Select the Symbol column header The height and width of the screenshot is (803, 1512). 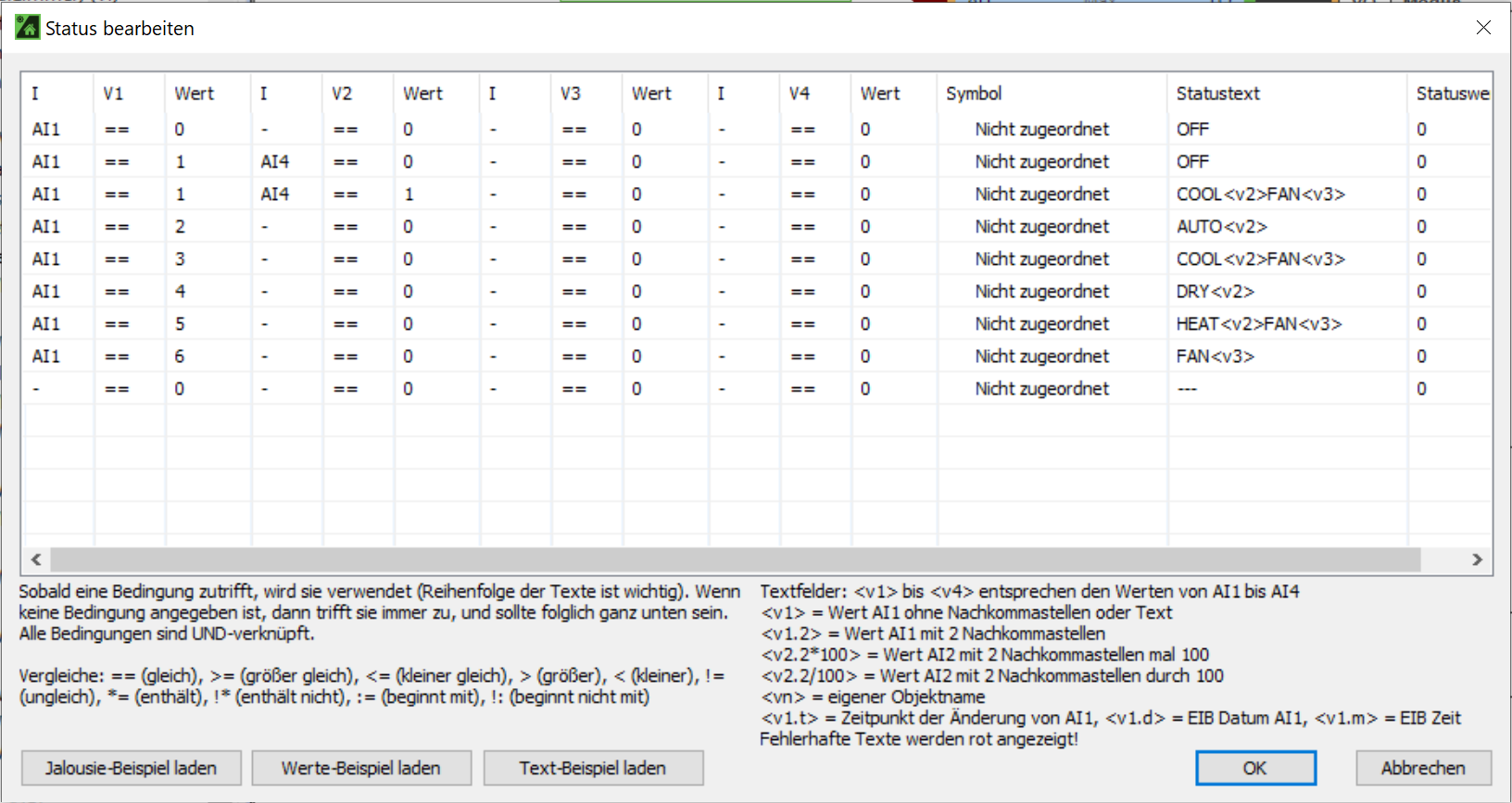tap(974, 94)
